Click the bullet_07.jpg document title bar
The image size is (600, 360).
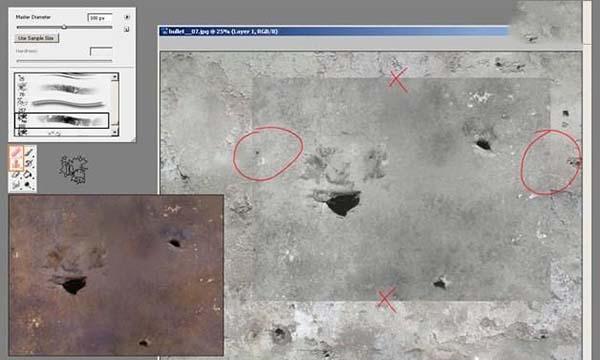[x=334, y=31]
